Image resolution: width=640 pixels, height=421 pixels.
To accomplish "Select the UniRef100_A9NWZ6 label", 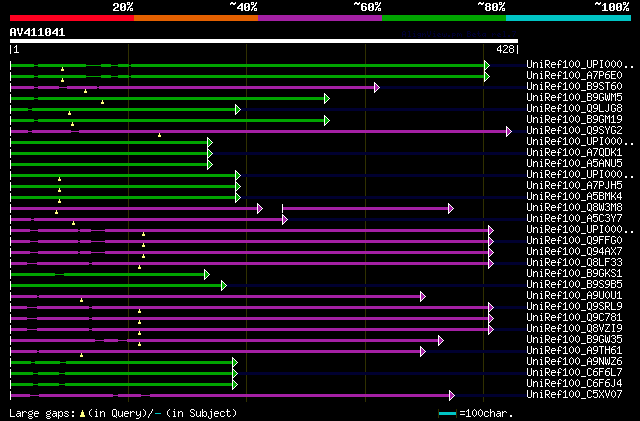I will pos(574,362).
